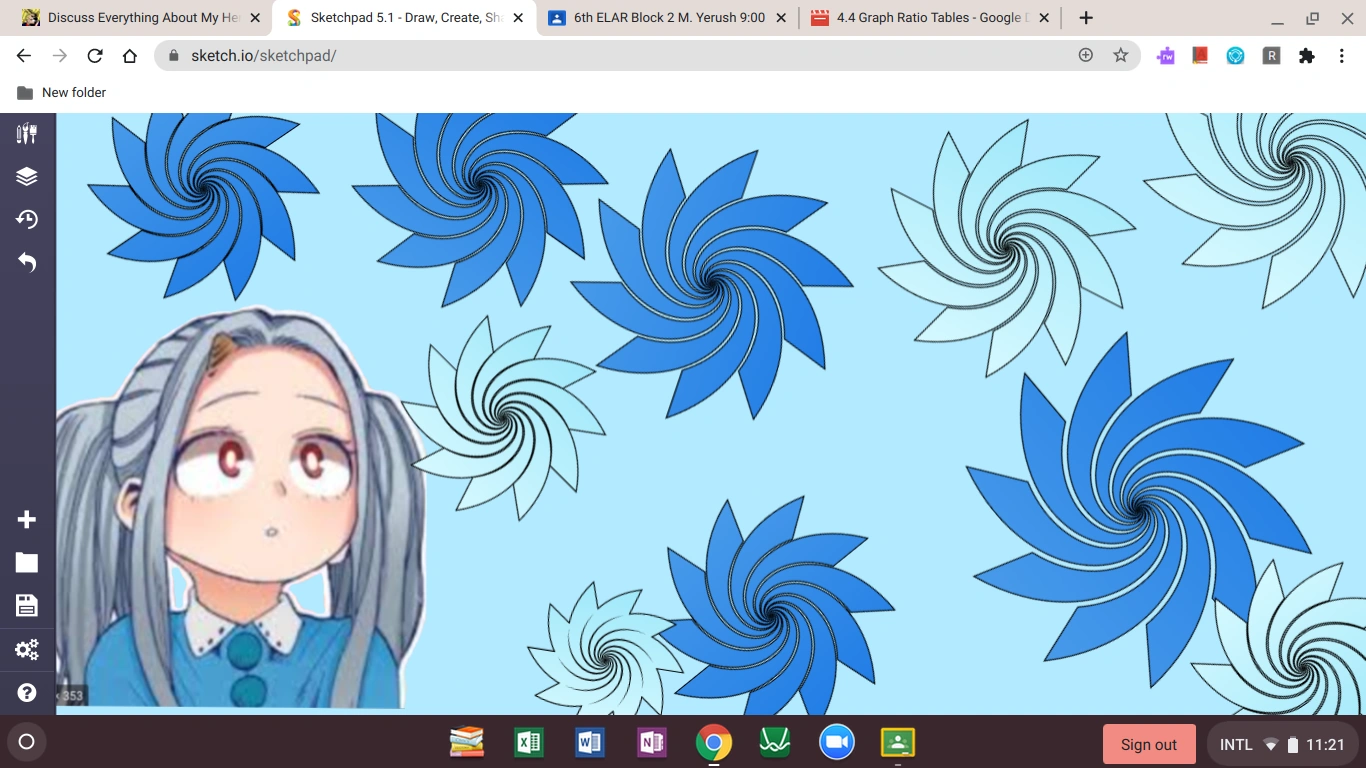1366x768 pixels.
Task: Undo the last stroke with the curved arrow
Action: (26, 262)
